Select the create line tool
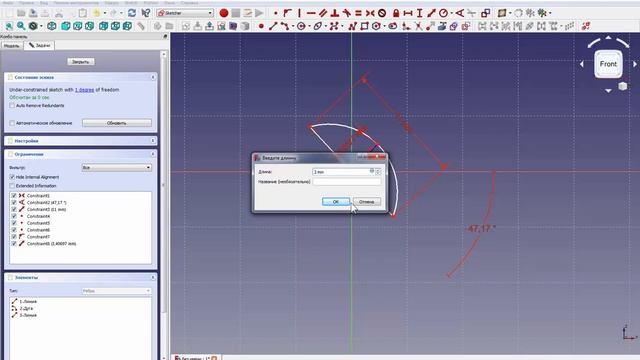Screen dimensions: 640x360 [x=273, y=26]
